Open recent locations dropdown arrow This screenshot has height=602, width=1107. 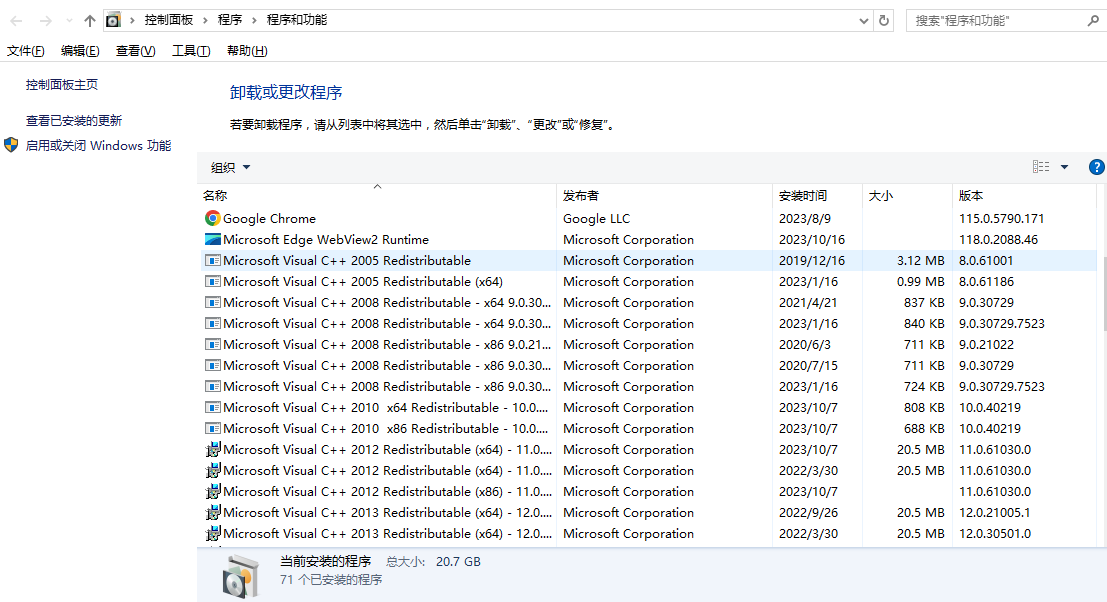pos(68,20)
